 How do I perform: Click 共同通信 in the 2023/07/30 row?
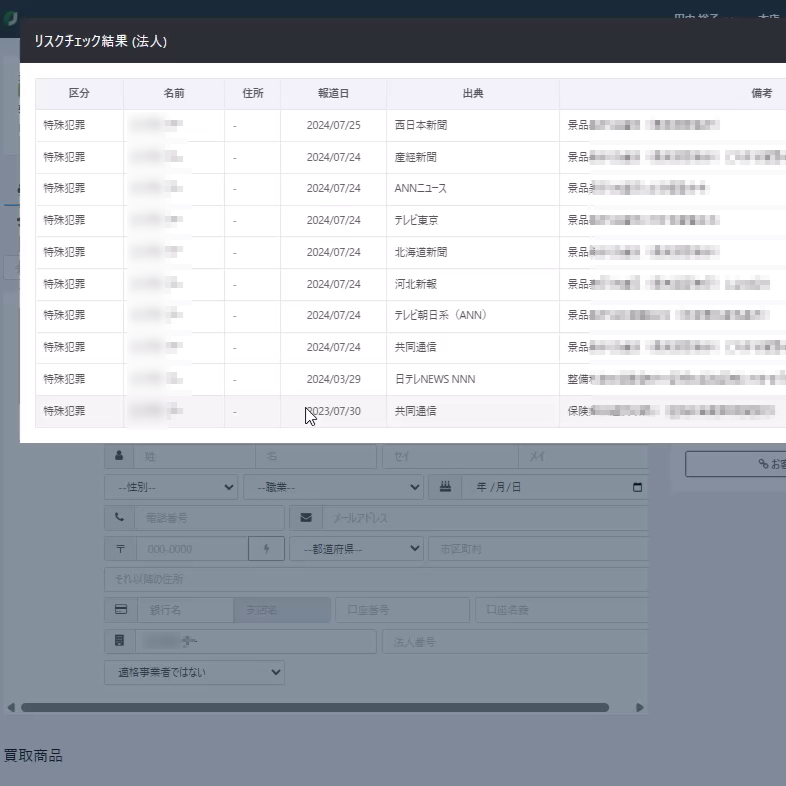(415, 412)
